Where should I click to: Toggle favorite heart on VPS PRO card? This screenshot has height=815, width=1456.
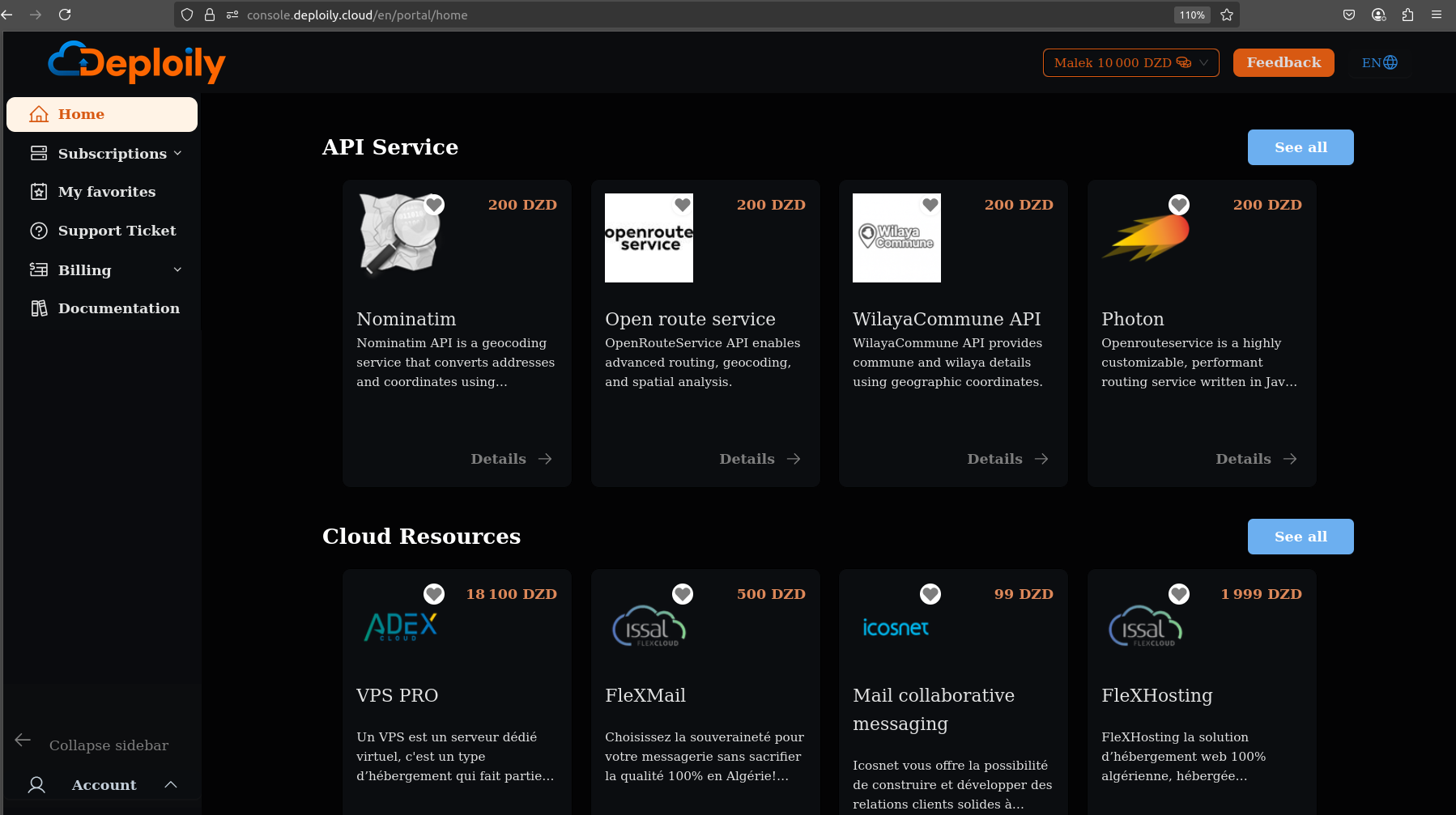click(434, 594)
